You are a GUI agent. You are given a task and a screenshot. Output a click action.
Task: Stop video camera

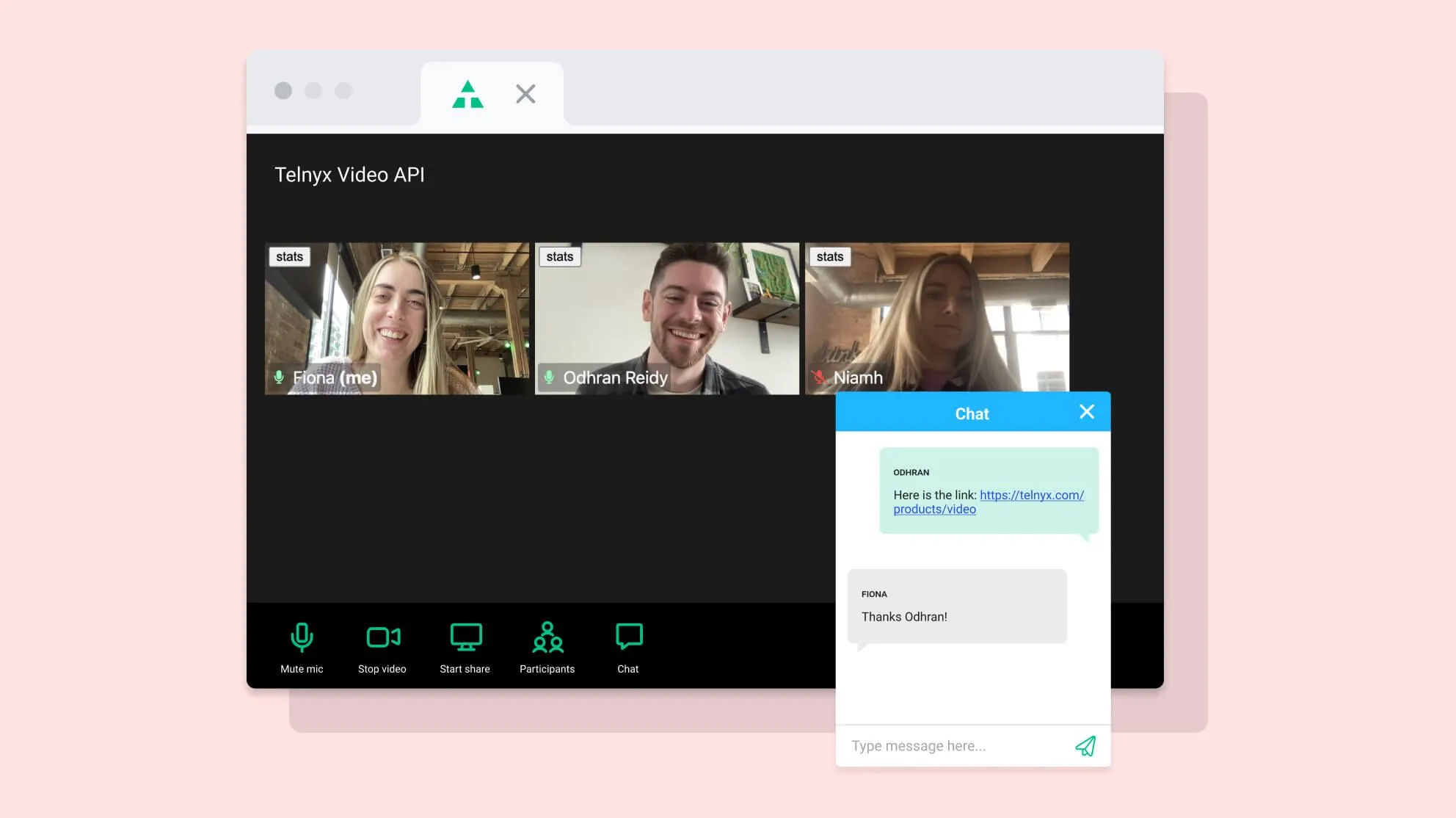(382, 645)
